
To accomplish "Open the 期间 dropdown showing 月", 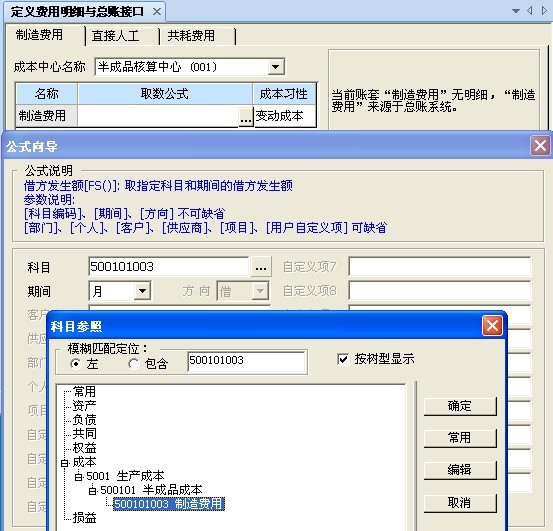I will 142,291.
